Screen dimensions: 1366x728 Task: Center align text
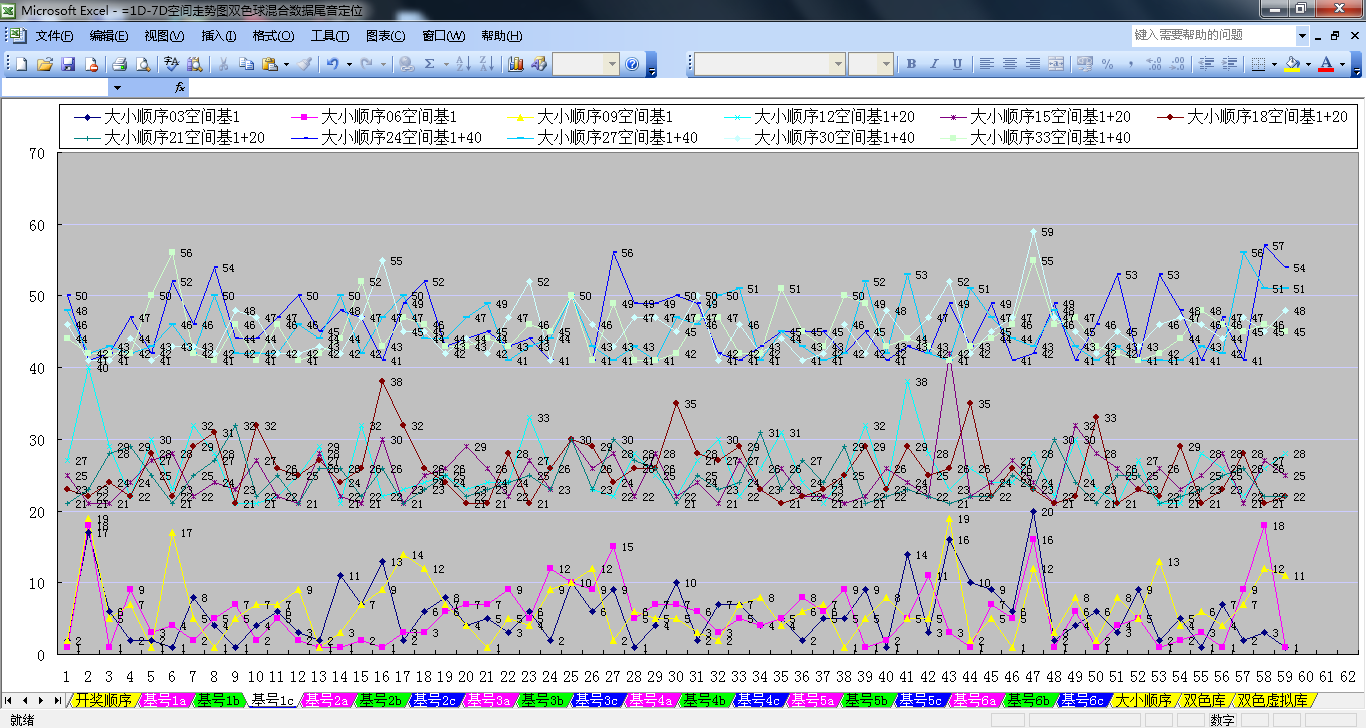1010,64
